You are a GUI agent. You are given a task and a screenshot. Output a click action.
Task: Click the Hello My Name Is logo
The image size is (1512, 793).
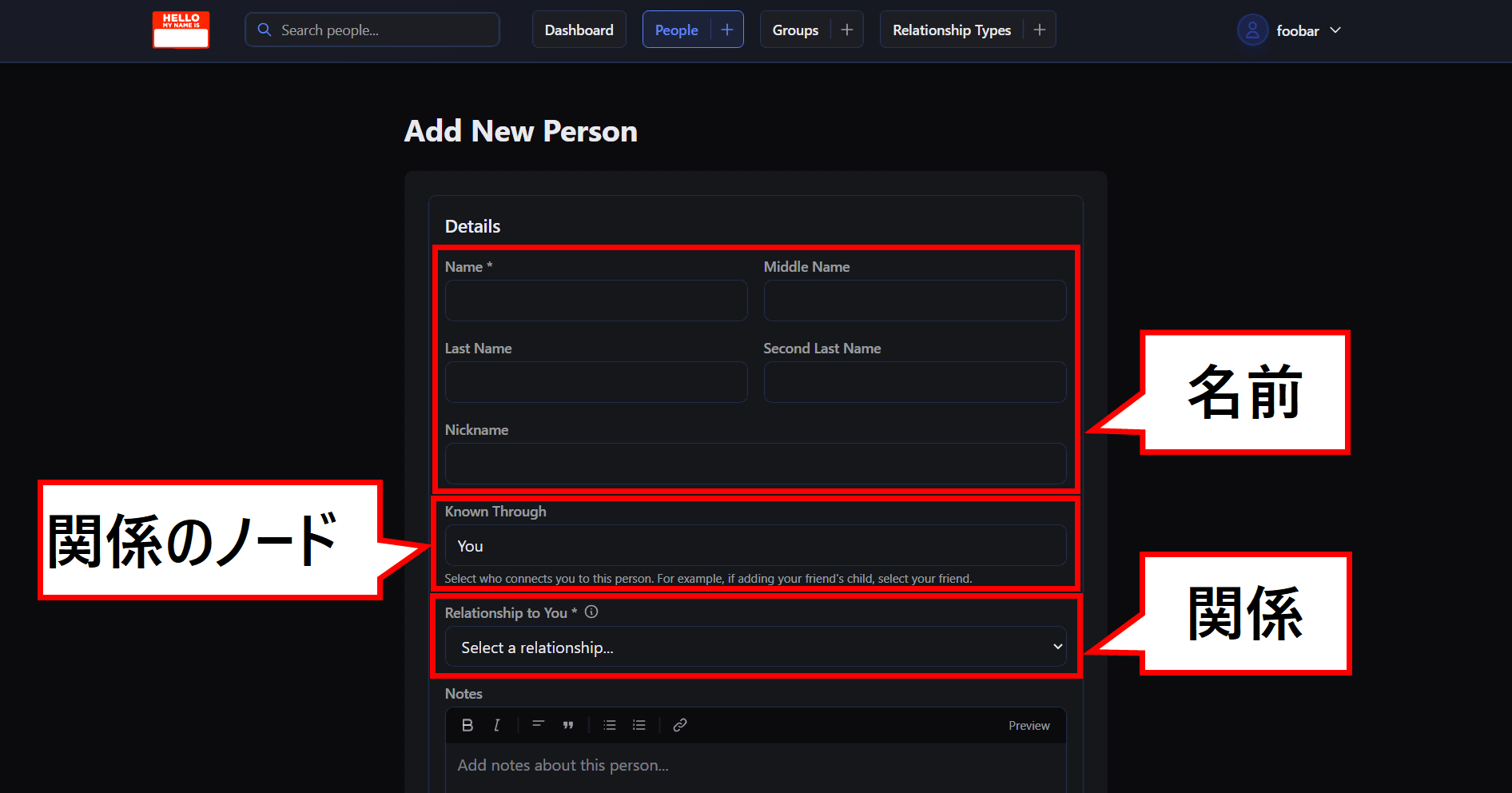[x=181, y=30]
